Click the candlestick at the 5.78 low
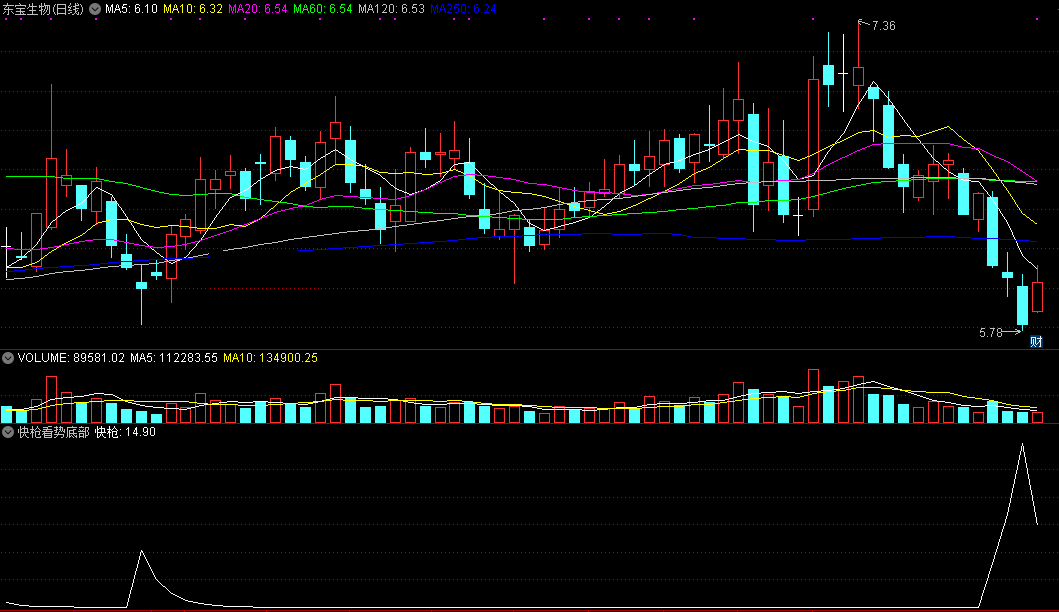 pyautogui.click(x=1023, y=305)
